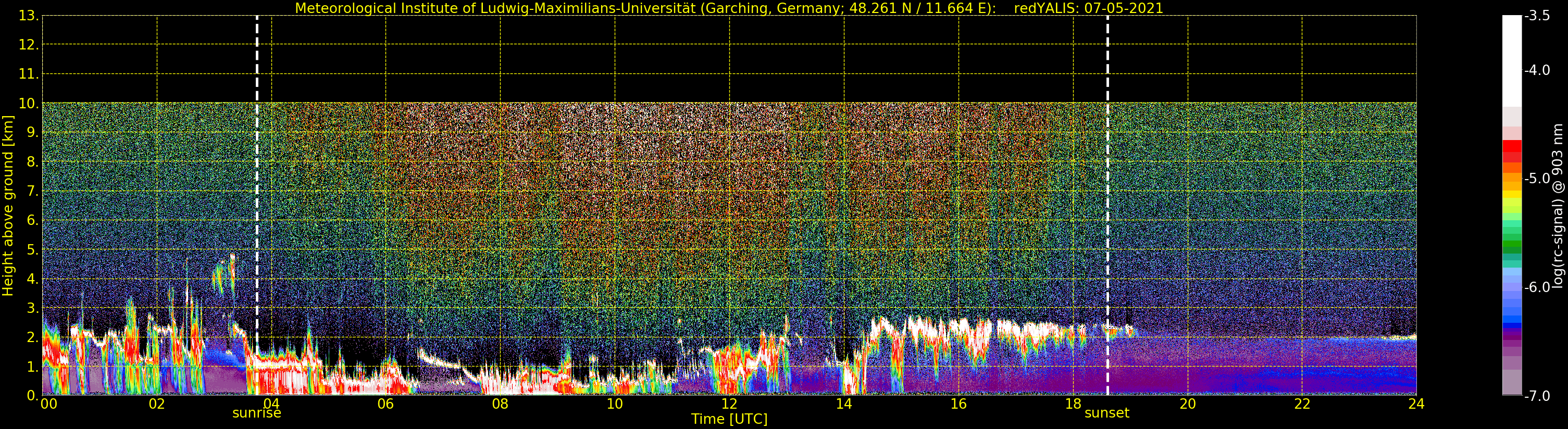This screenshot has width=1568, height=429.
Task: Click the -7.0 colorbar tick label
Action: (1537, 396)
